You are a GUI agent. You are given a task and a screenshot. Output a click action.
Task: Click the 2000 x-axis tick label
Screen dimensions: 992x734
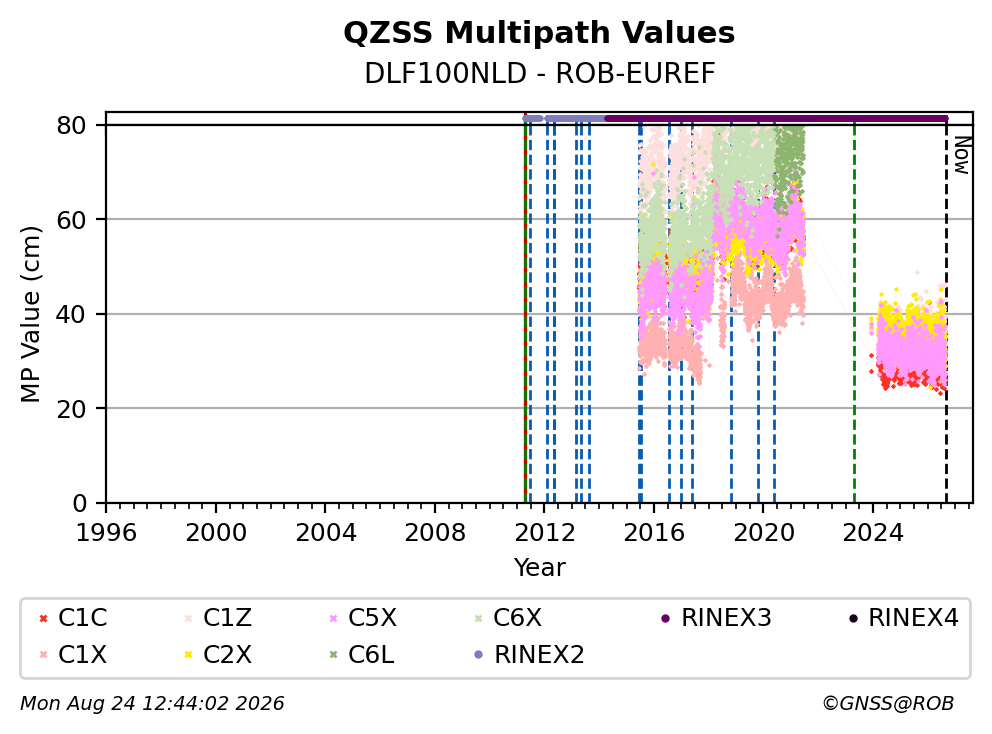click(216, 533)
